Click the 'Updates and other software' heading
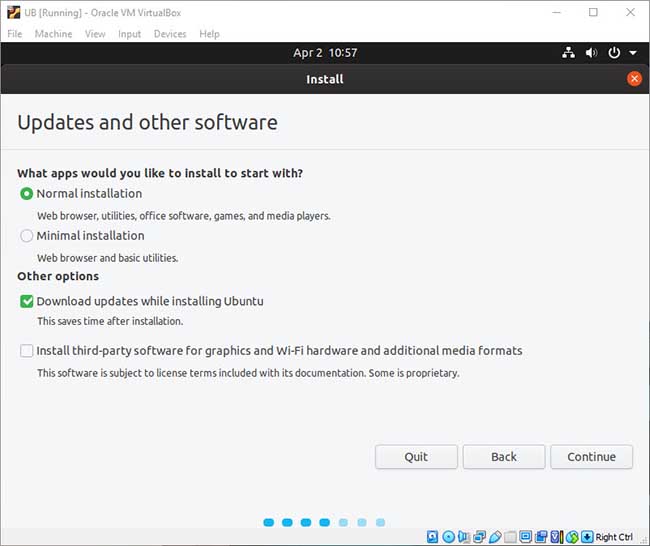Screen dimensions: 650x546 148,123
